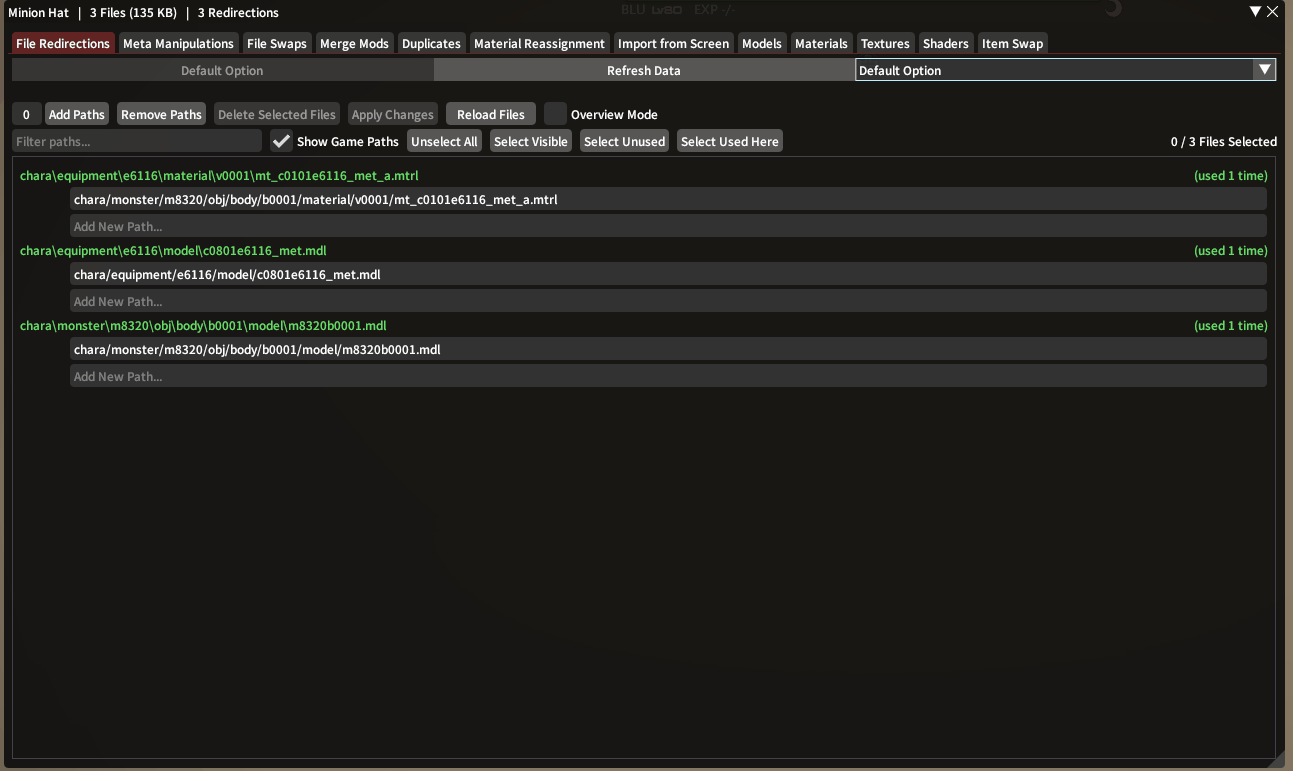Close the Minion Hat window
Image resolution: width=1293 pixels, height=771 pixels.
point(1272,12)
